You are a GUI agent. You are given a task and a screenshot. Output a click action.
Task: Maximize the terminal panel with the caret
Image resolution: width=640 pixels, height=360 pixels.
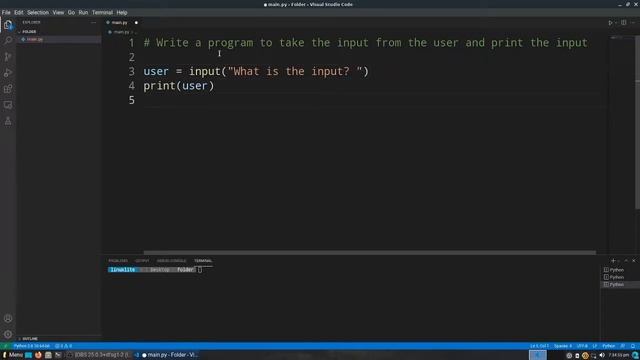click(x=626, y=260)
